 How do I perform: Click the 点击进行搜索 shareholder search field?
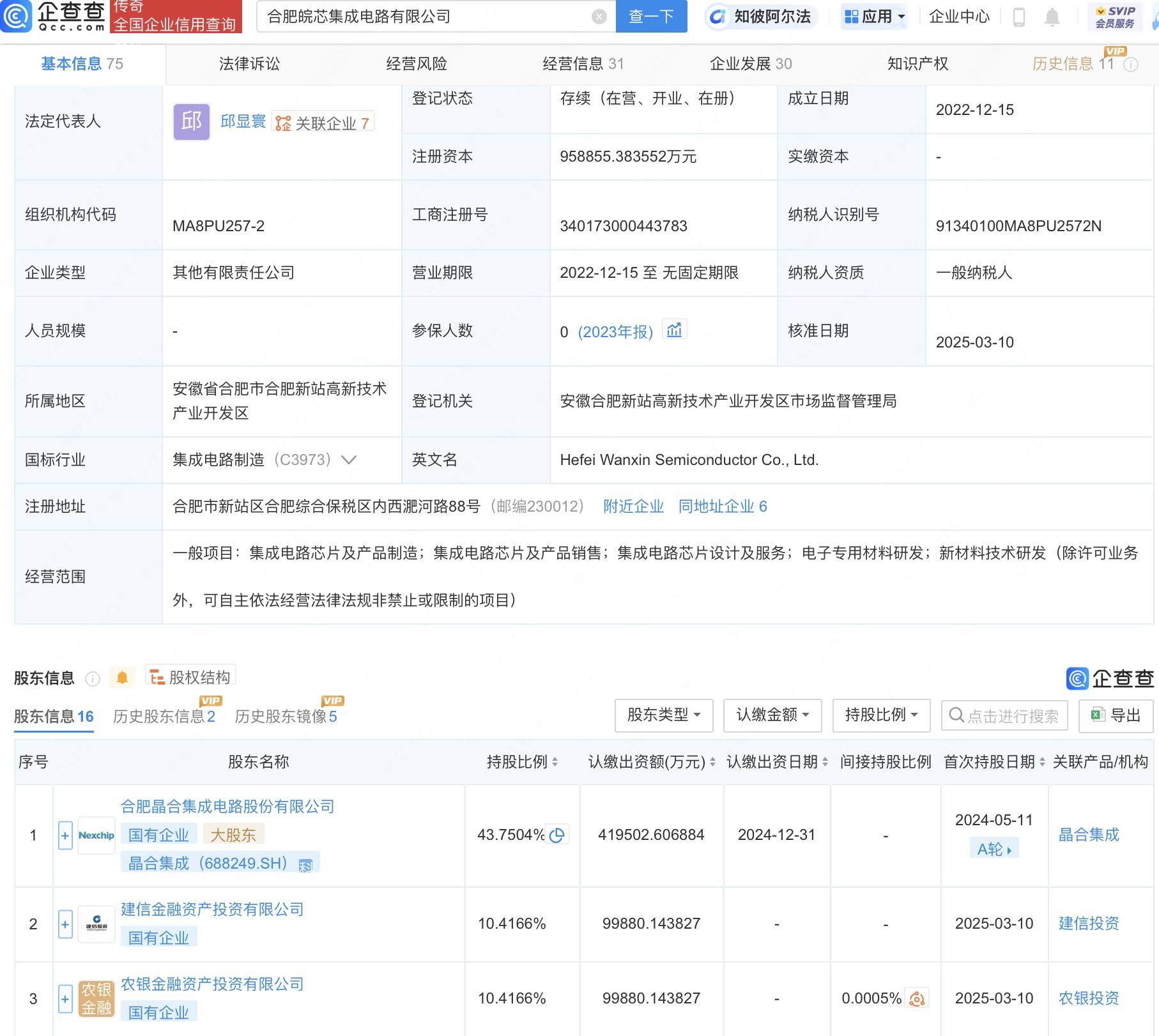(1004, 715)
